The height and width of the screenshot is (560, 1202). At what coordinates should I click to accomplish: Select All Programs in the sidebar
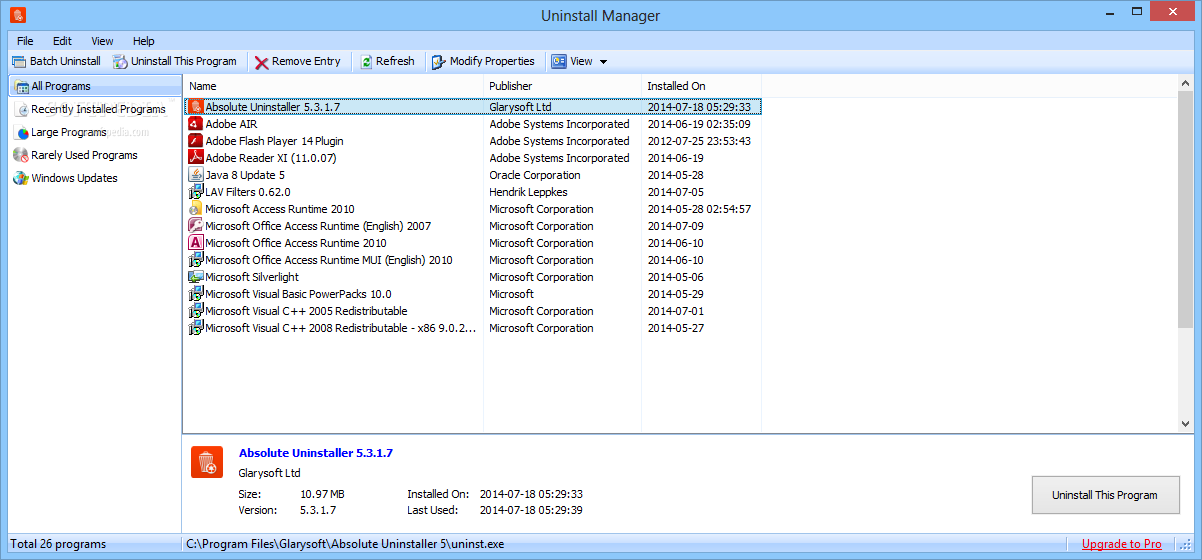[x=95, y=86]
